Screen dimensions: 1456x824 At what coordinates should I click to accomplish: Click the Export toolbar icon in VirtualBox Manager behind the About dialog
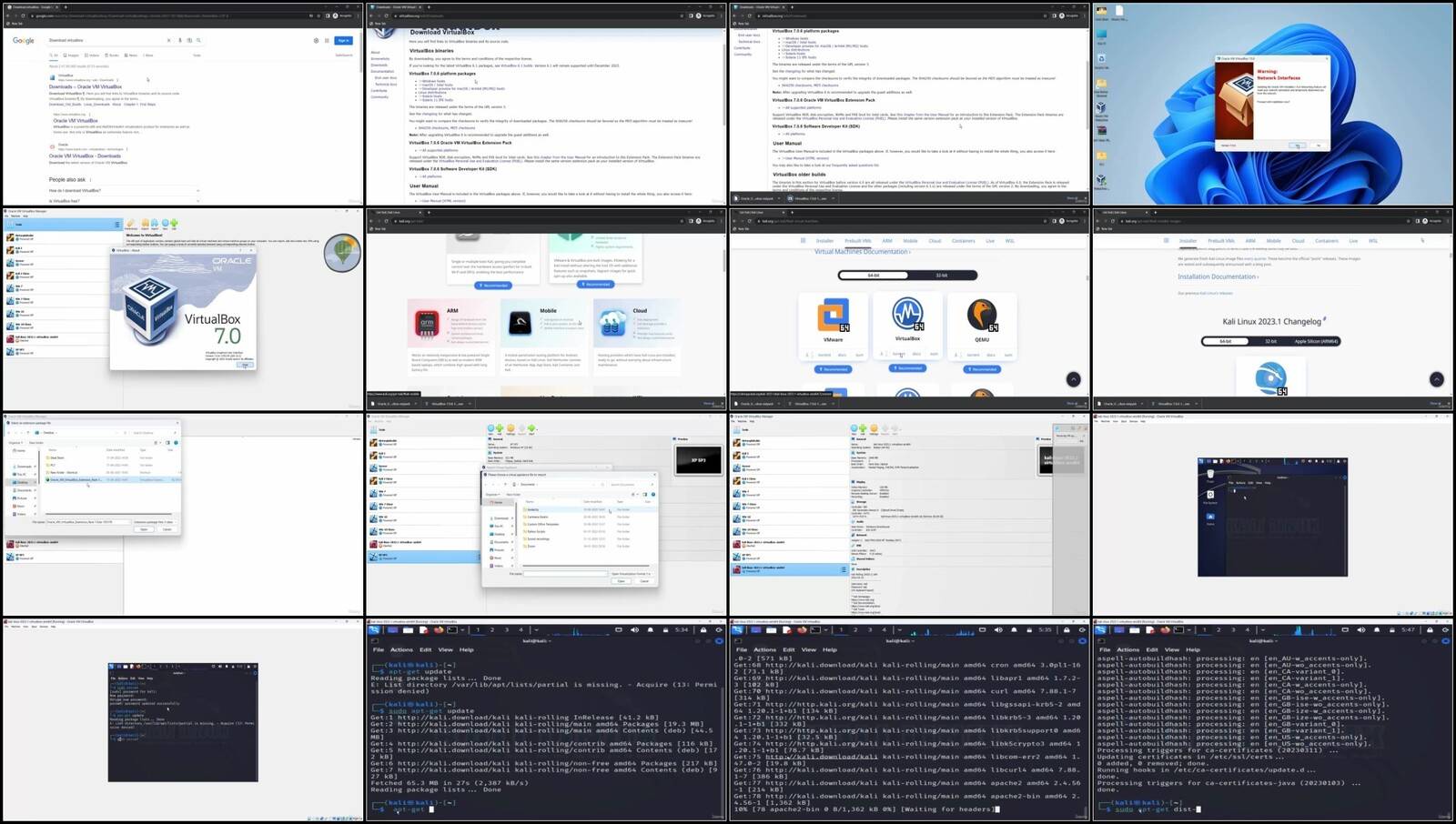155,224
